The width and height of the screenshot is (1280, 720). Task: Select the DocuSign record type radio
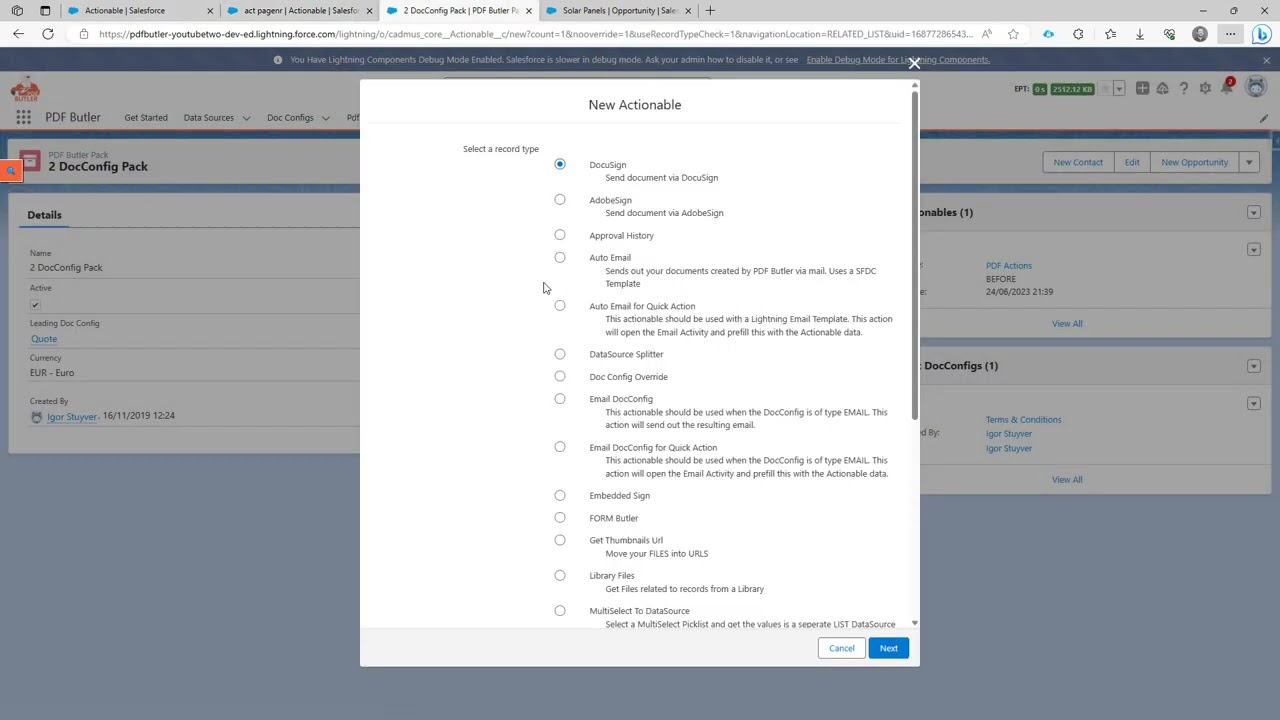coord(560,164)
